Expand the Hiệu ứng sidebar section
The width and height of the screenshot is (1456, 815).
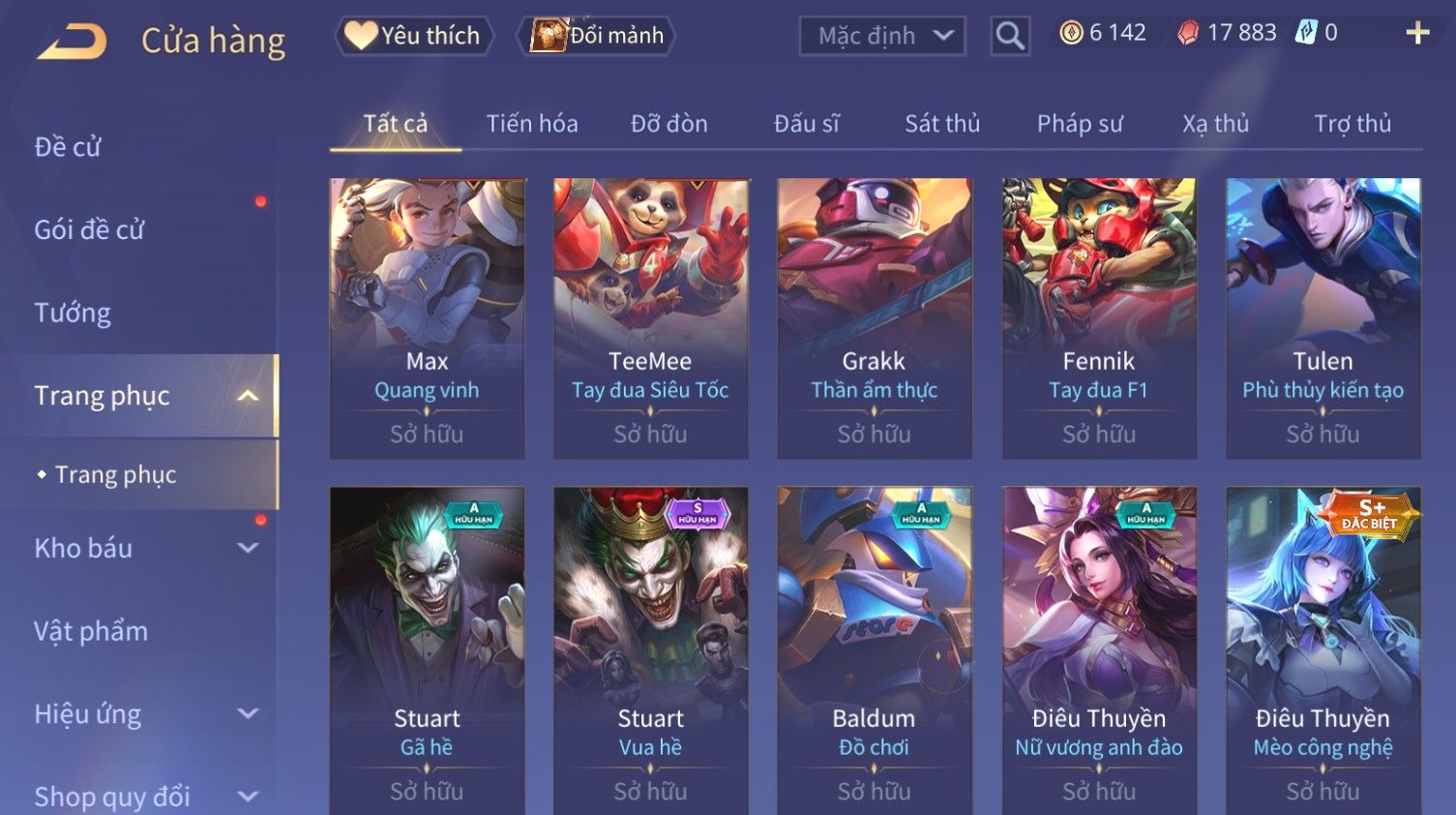[x=248, y=714]
